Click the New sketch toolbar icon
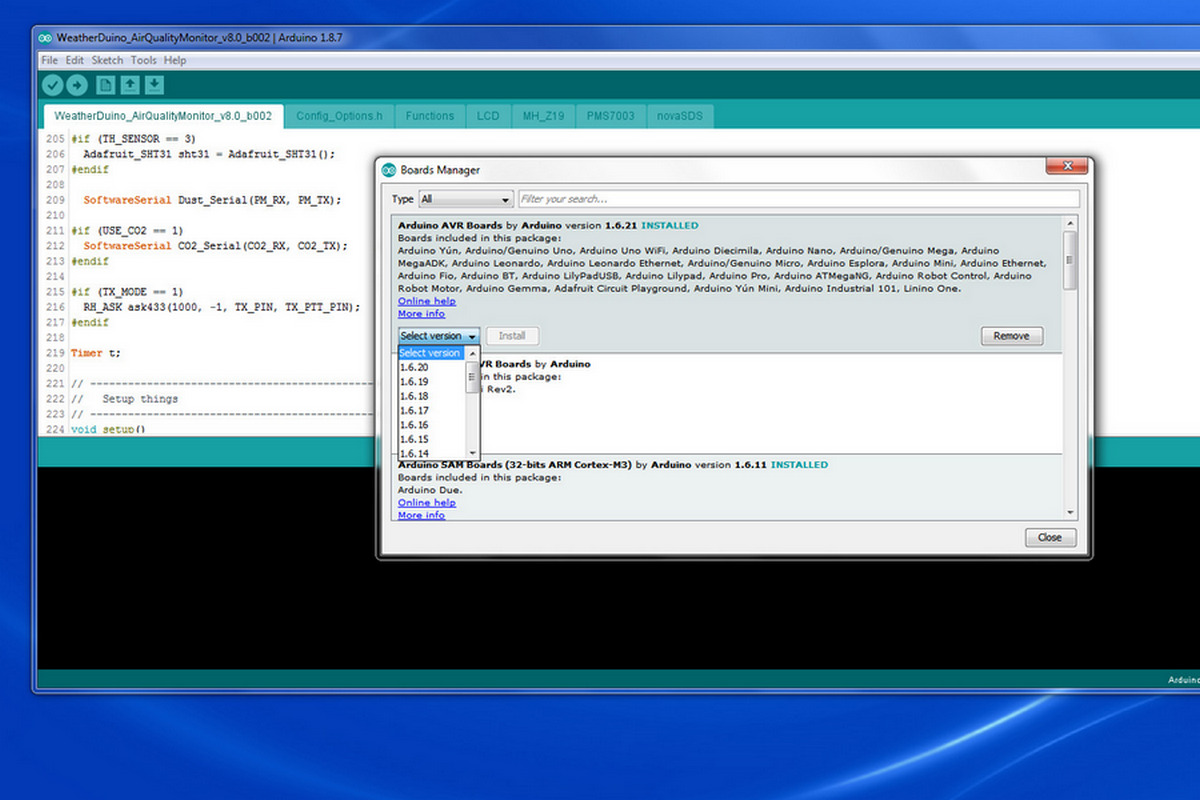 105,85
